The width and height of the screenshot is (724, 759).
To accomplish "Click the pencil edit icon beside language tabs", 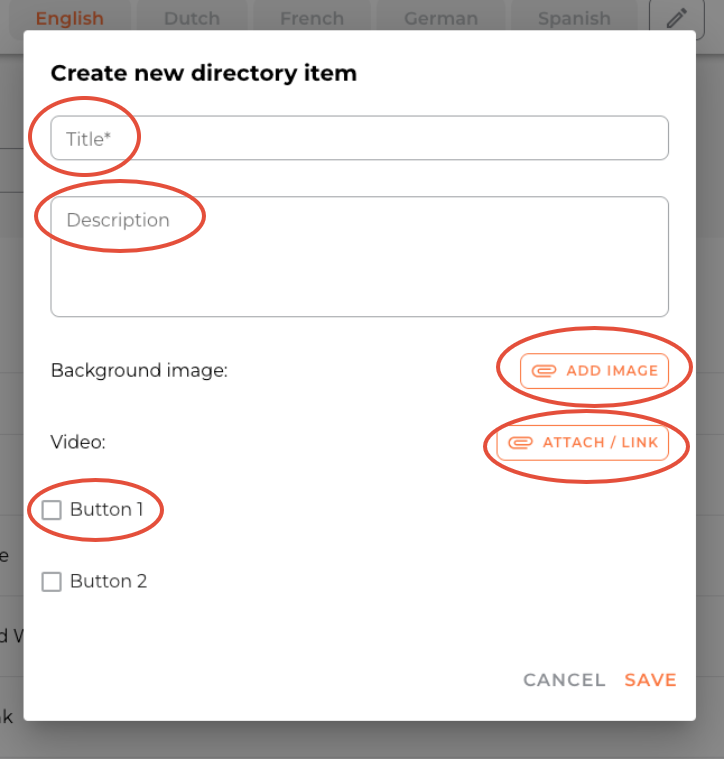I will pyautogui.click(x=676, y=18).
